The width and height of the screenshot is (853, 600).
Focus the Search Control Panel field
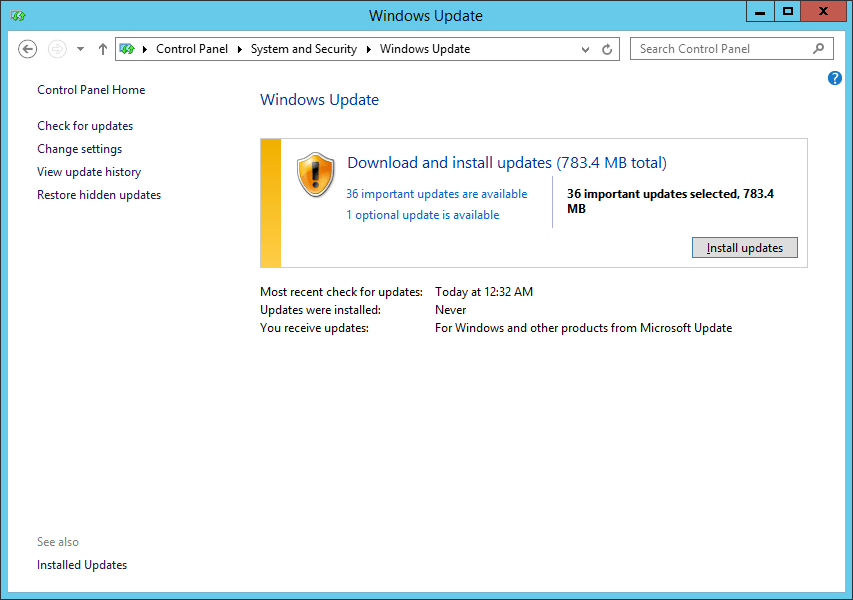point(731,49)
